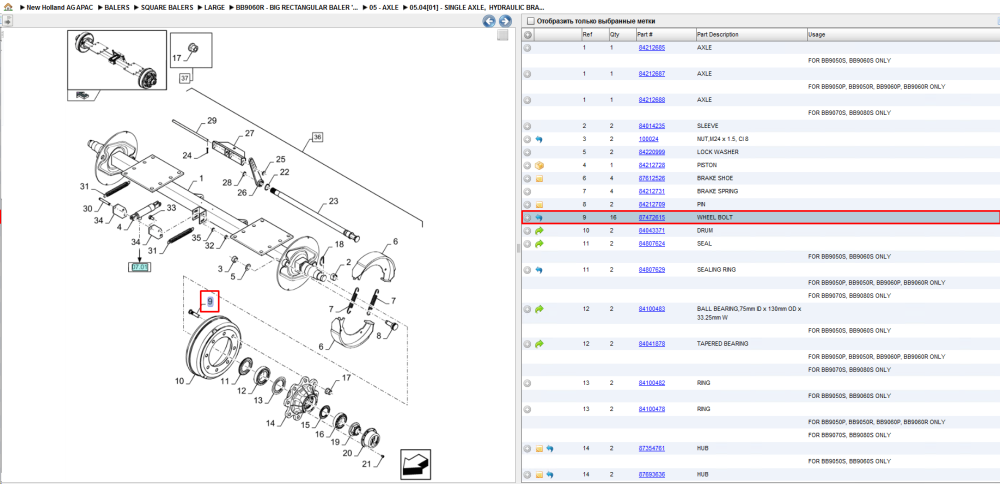Viewport: 1000px width, 484px height.
Task: Click the package icon in PISTON row
Action: click(x=539, y=165)
